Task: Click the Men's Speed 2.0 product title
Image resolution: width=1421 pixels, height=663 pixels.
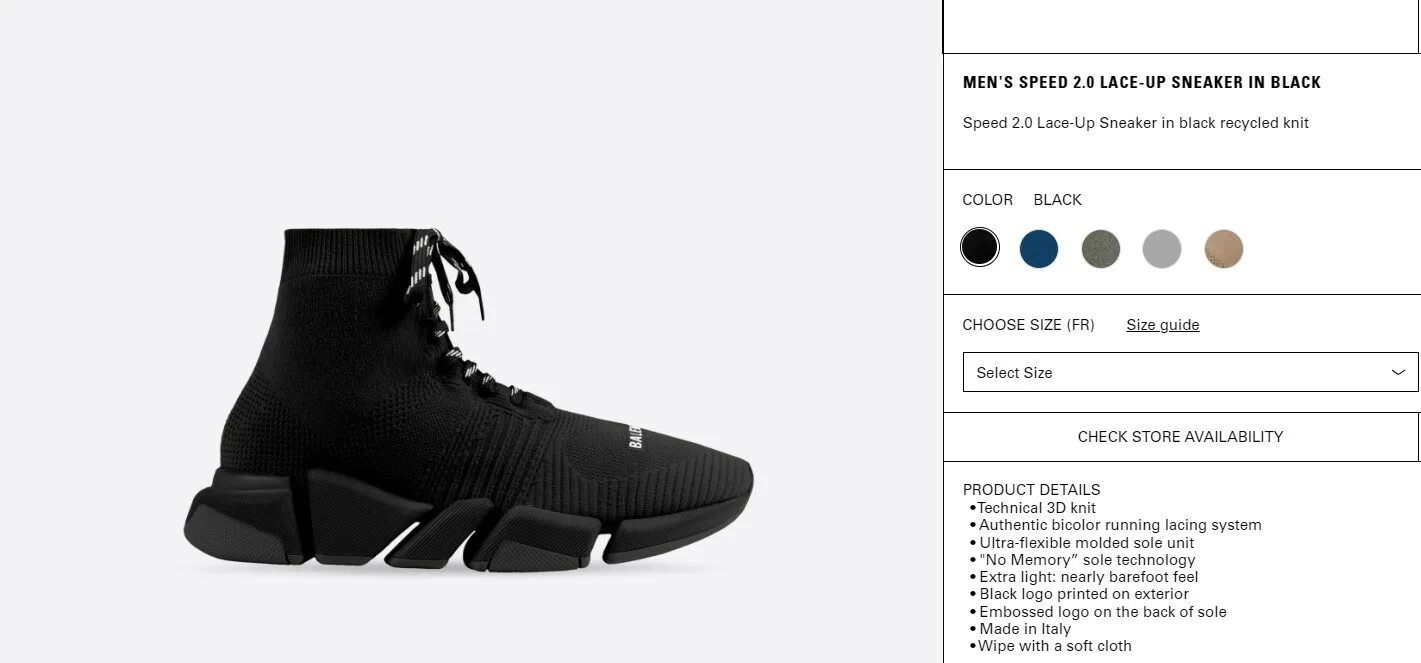Action: (1142, 83)
